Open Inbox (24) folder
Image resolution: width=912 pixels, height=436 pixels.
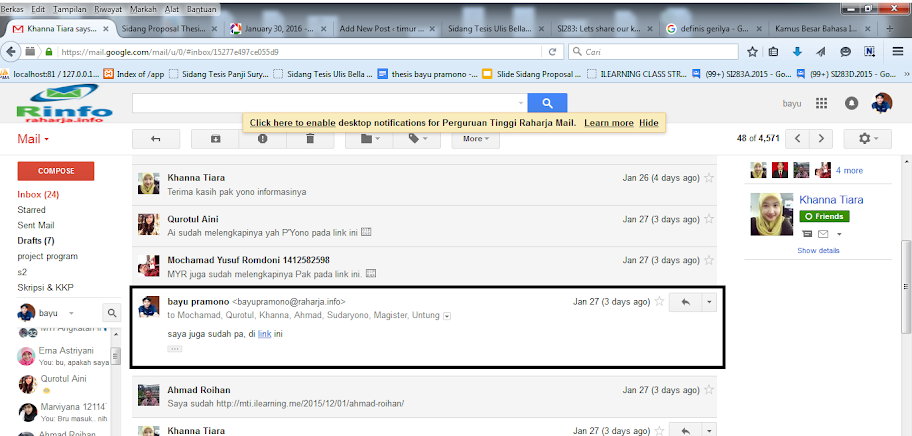point(38,194)
